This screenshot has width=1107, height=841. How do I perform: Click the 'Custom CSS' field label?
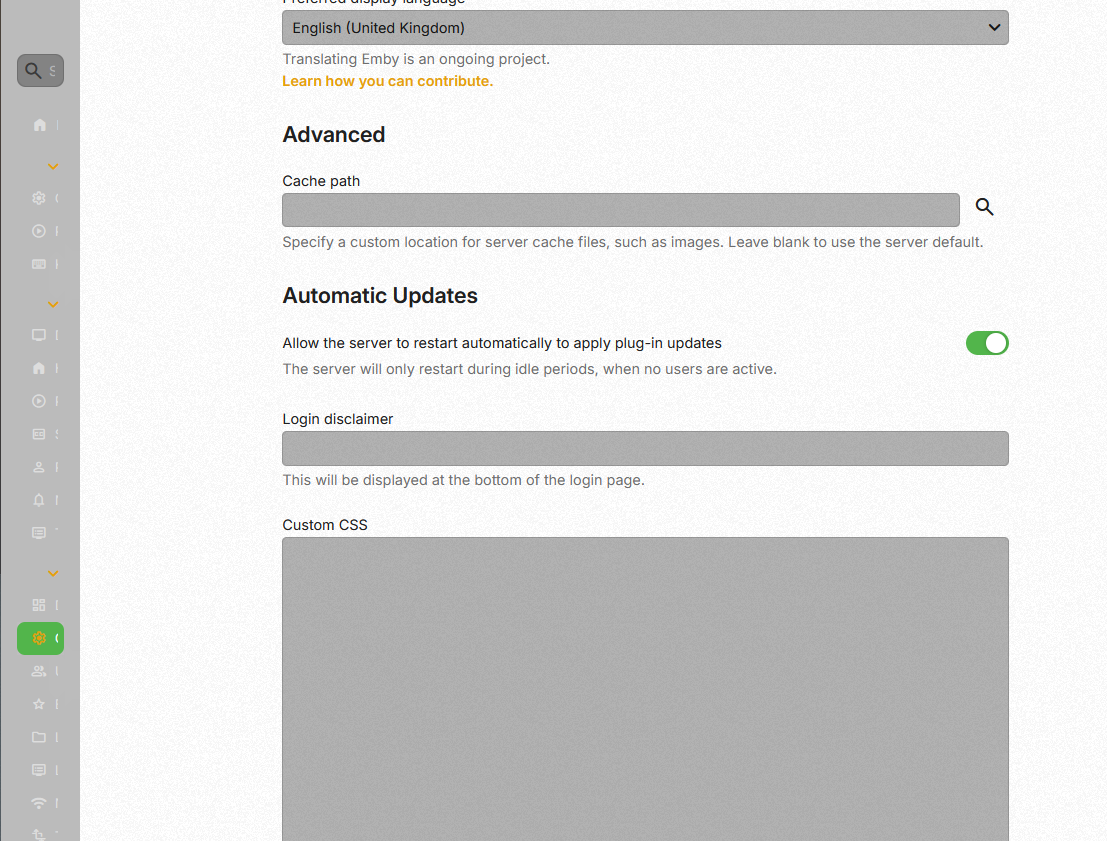click(325, 525)
